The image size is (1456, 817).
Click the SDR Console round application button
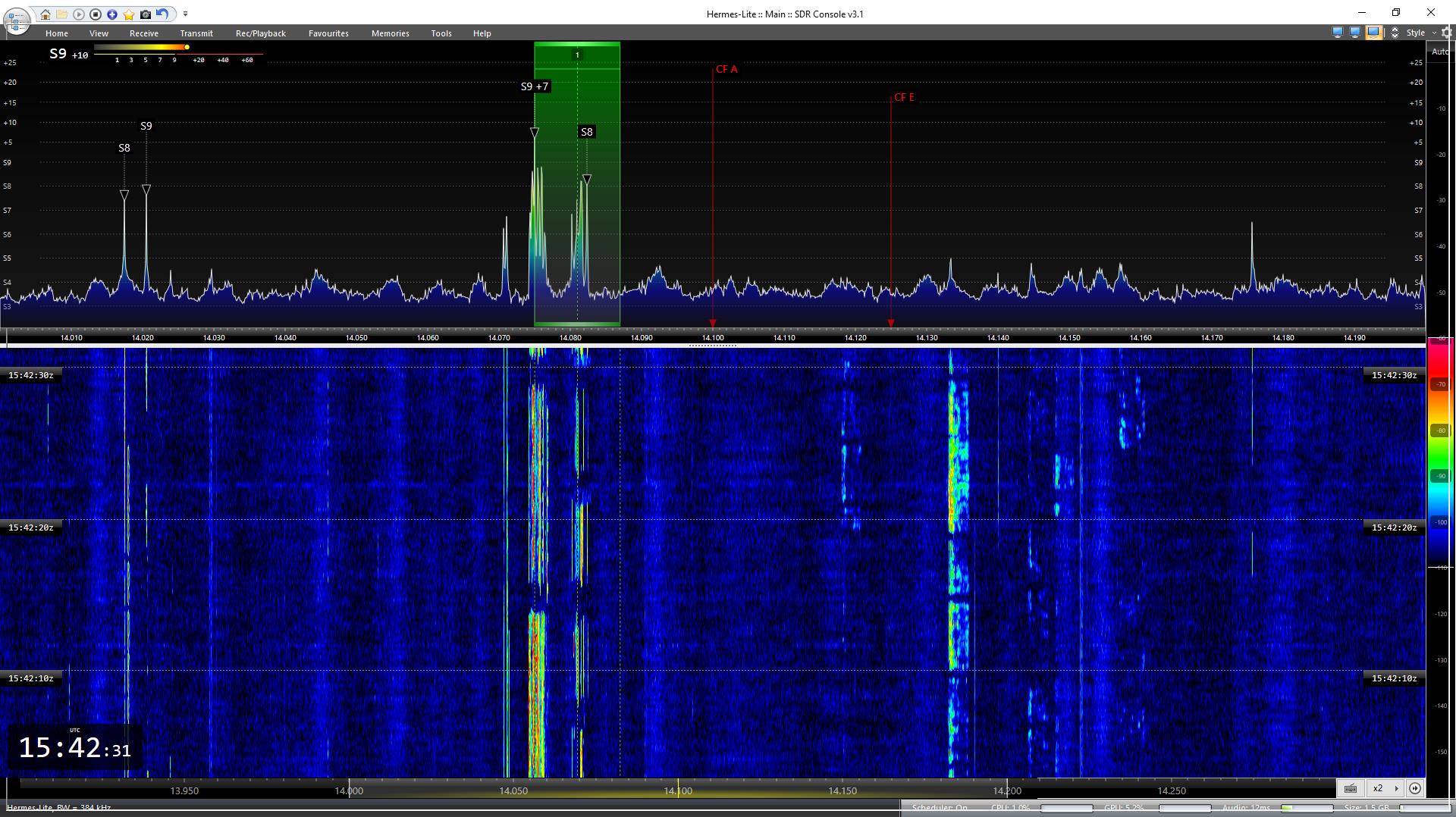click(x=17, y=21)
